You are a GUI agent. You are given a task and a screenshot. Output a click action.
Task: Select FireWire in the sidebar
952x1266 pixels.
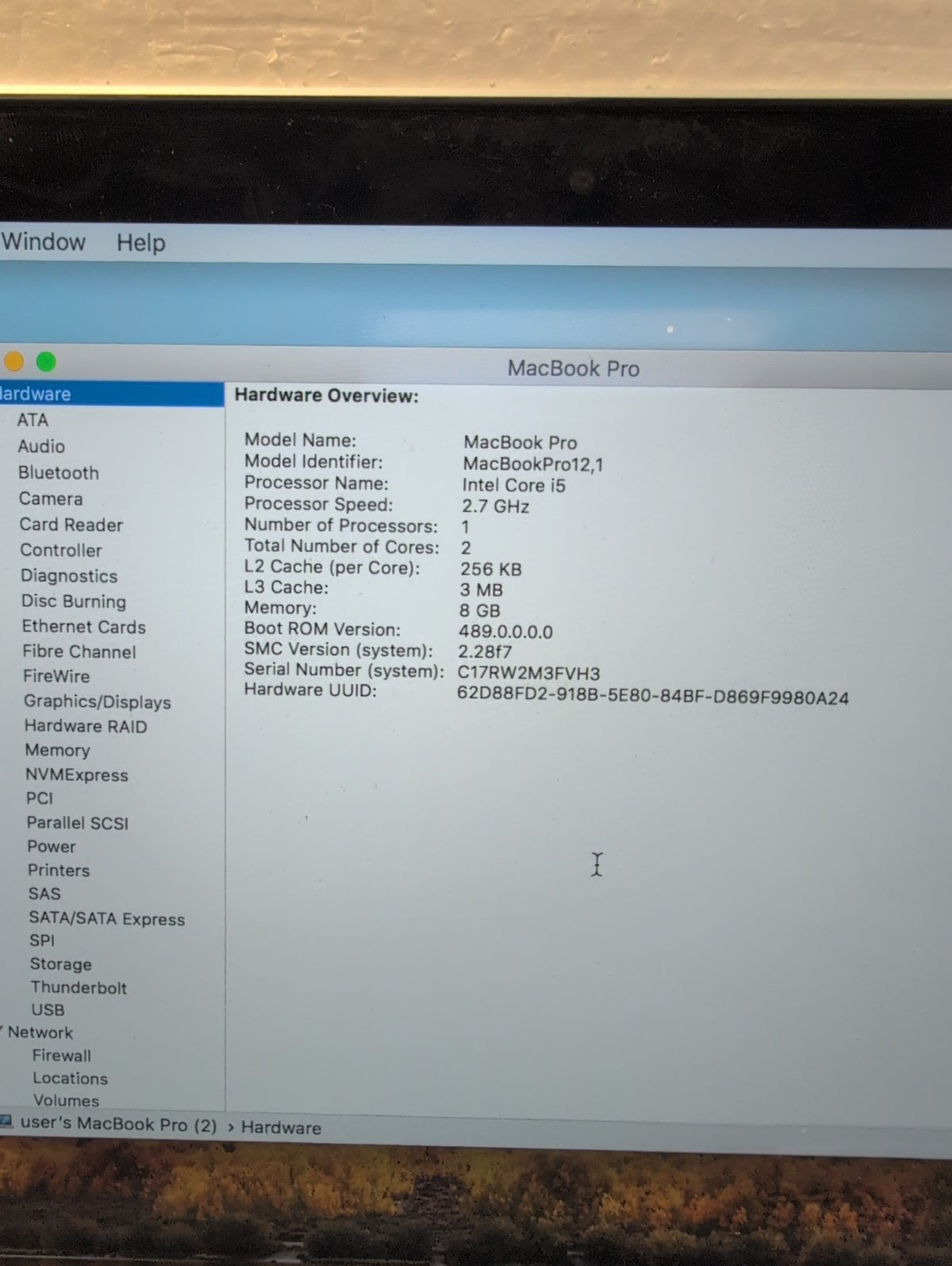(56, 676)
